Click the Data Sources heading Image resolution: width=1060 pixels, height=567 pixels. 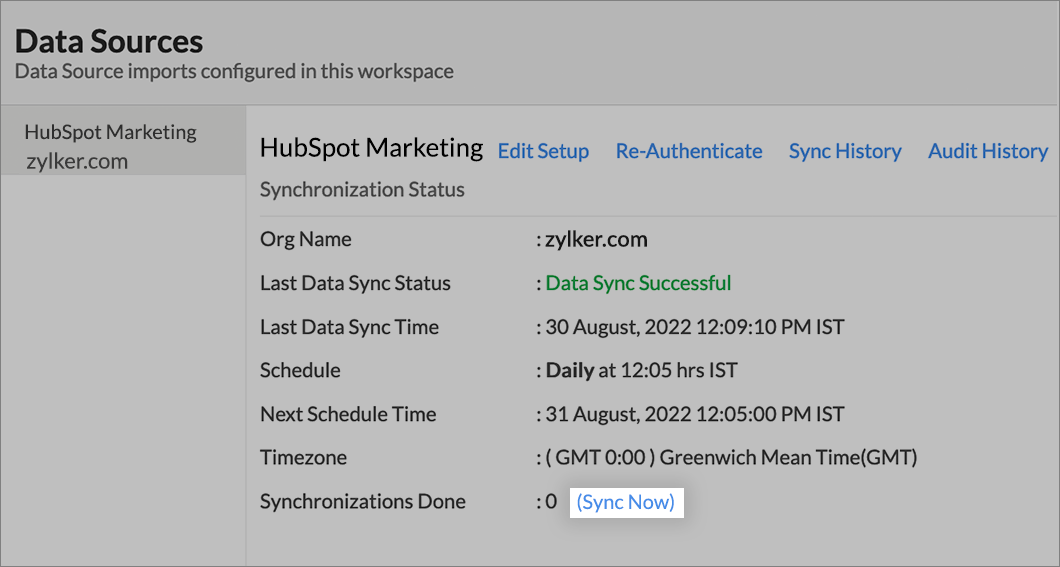point(109,41)
